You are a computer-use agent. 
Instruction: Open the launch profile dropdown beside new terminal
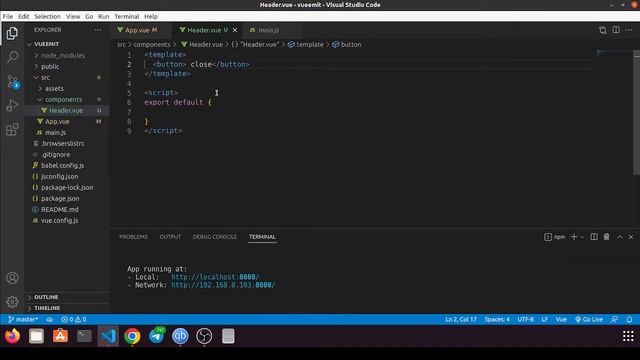tap(582, 237)
